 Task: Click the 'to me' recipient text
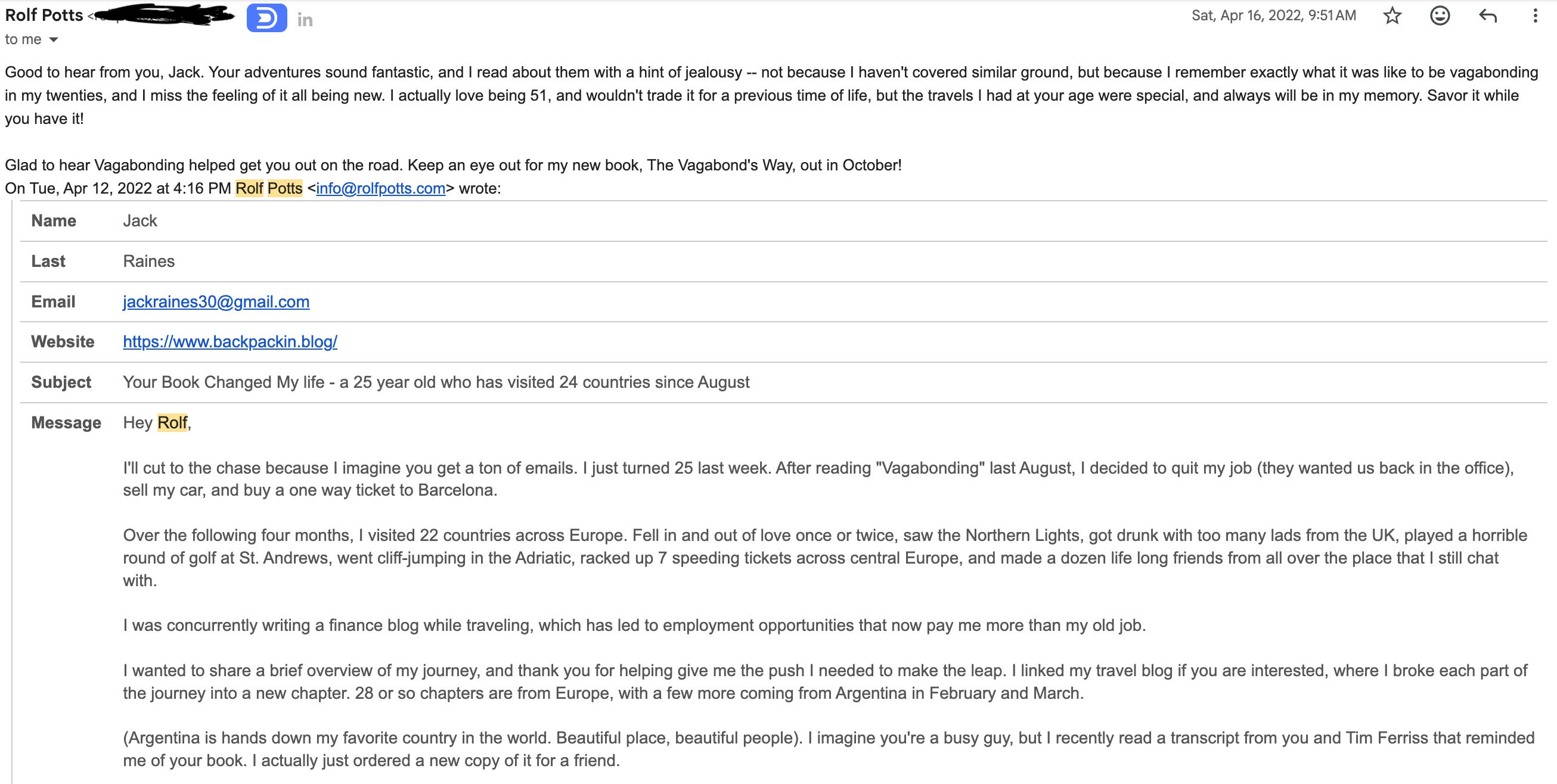click(23, 40)
